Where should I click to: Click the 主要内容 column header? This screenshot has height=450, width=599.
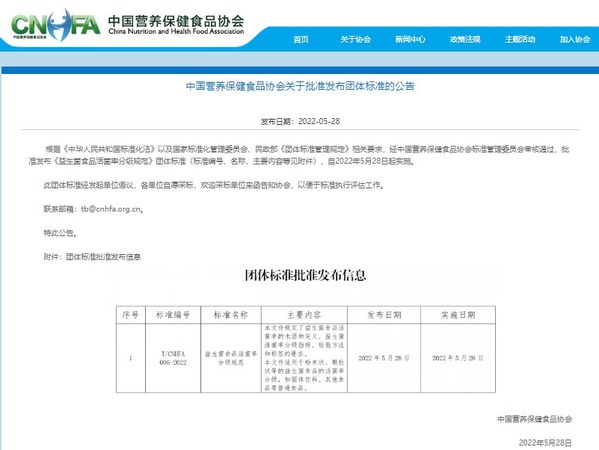[x=304, y=315]
